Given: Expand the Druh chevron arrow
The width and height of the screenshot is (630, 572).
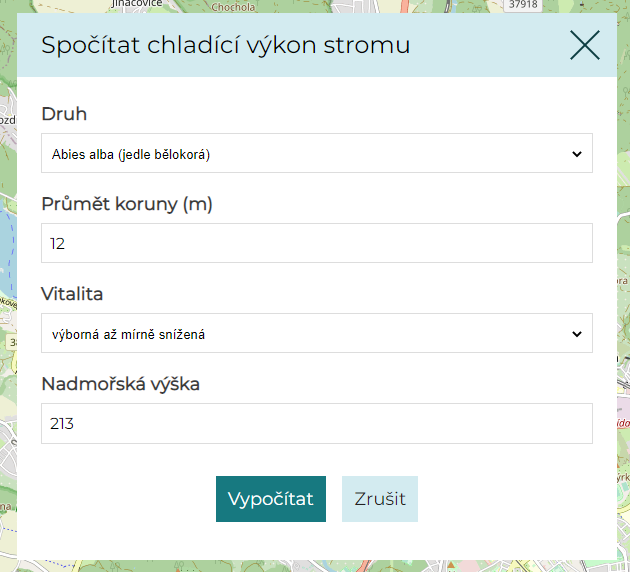Looking at the screenshot, I should coord(577,154).
